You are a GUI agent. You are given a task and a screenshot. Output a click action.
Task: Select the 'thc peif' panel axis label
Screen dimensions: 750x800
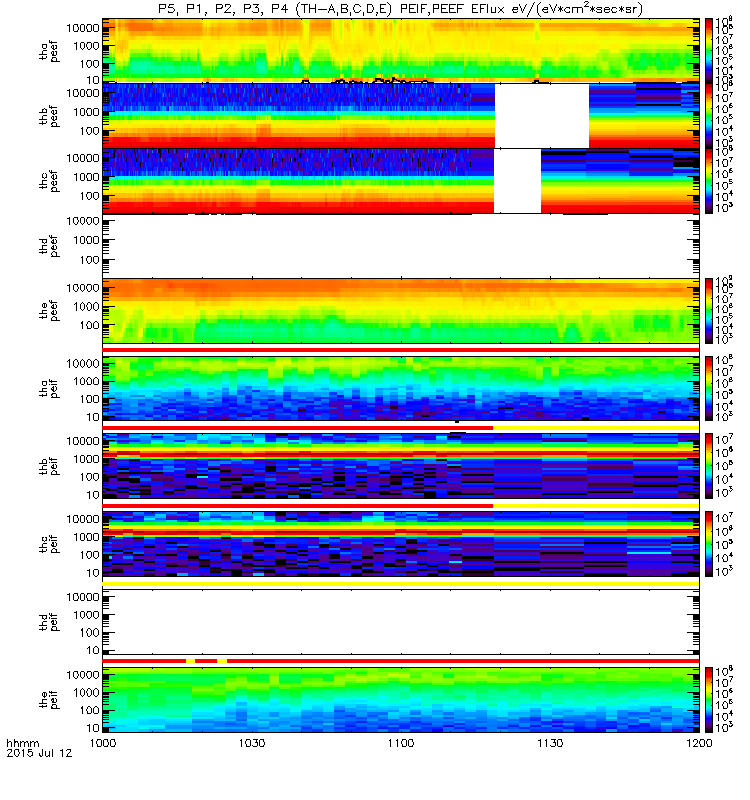click(x=49, y=544)
